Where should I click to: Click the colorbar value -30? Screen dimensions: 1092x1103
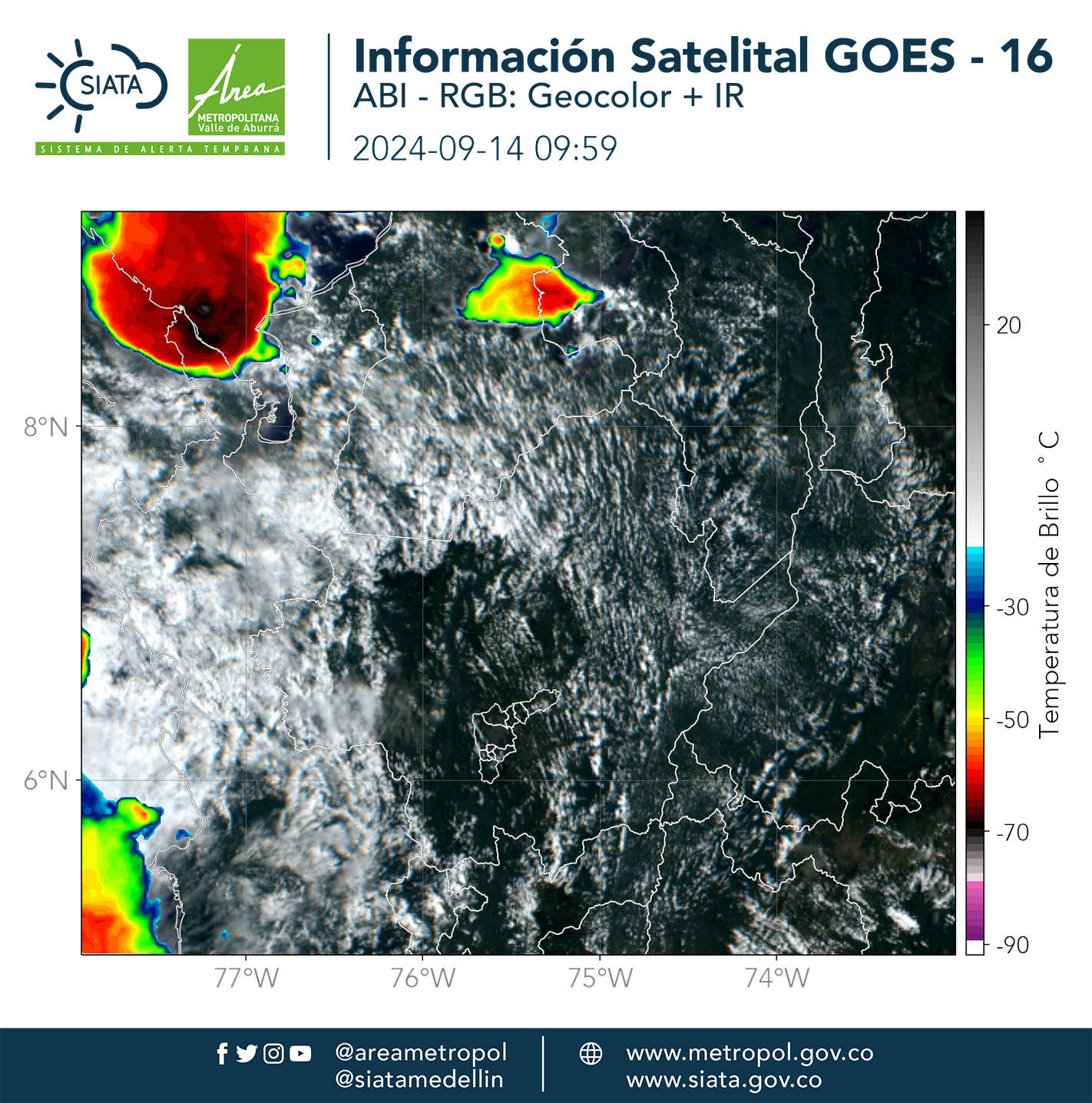tap(1012, 607)
